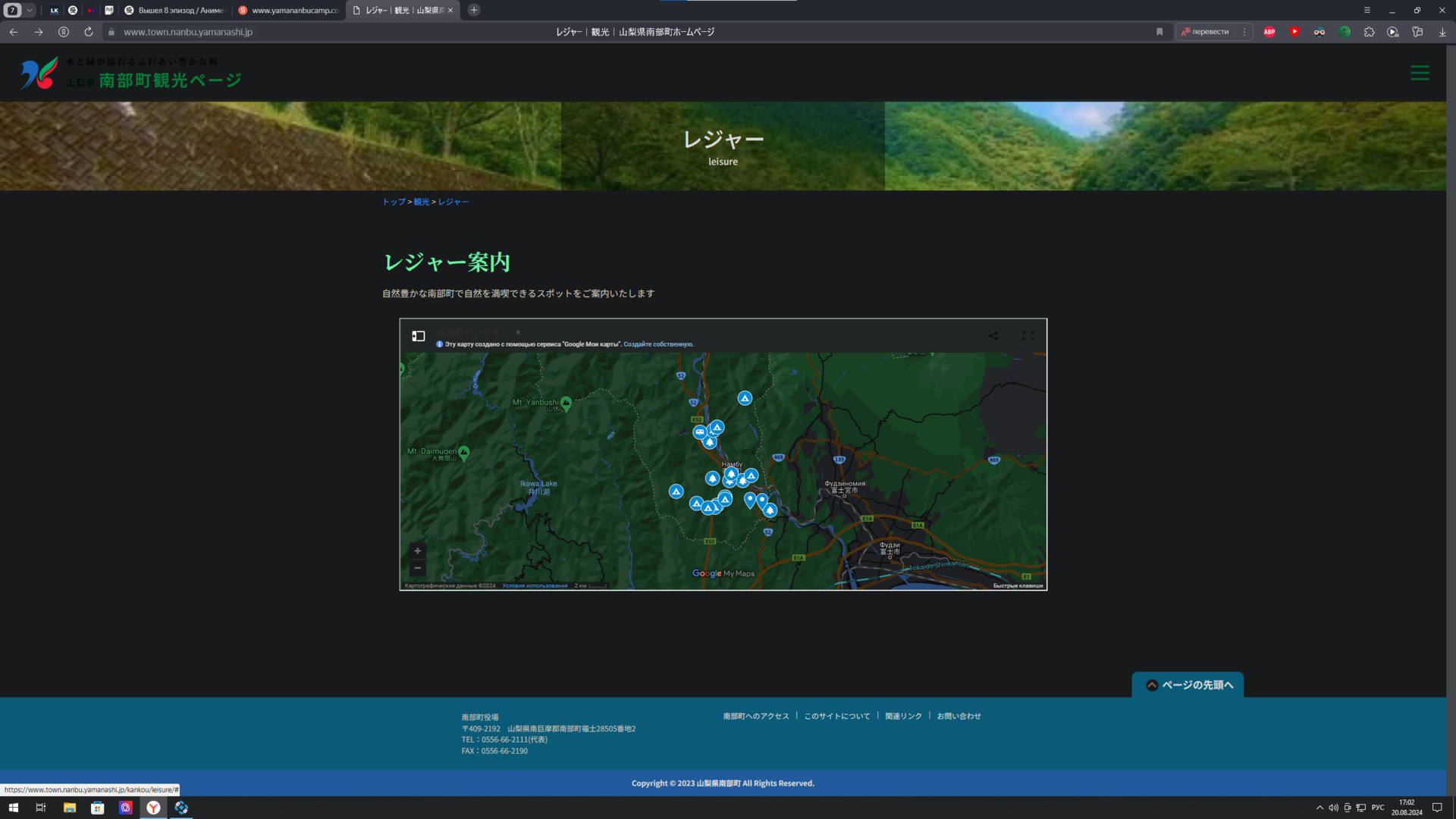
Task: Expand the tab group dropdown arrow
Action: (x=30, y=10)
